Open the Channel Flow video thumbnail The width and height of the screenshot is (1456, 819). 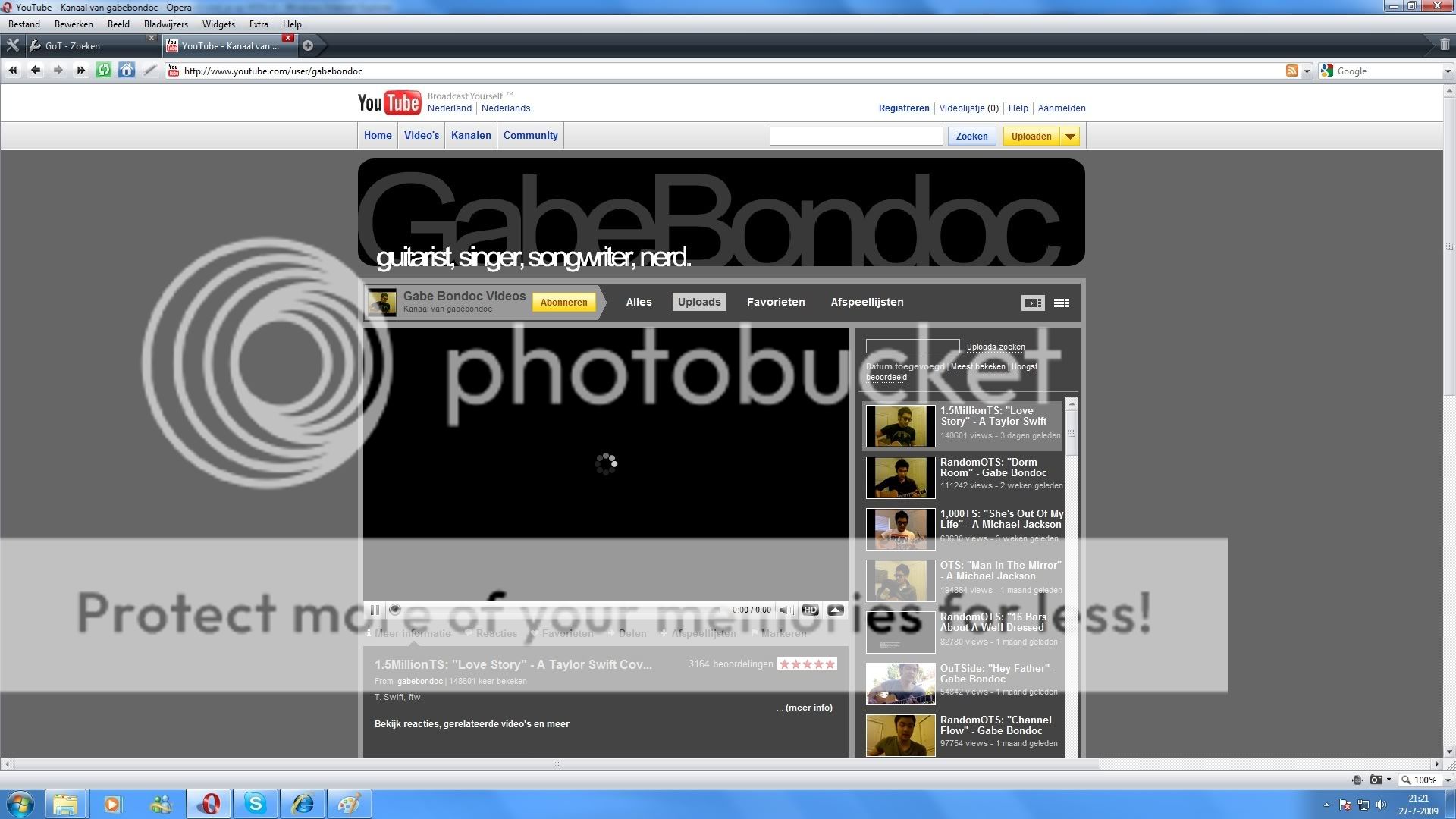[901, 735]
